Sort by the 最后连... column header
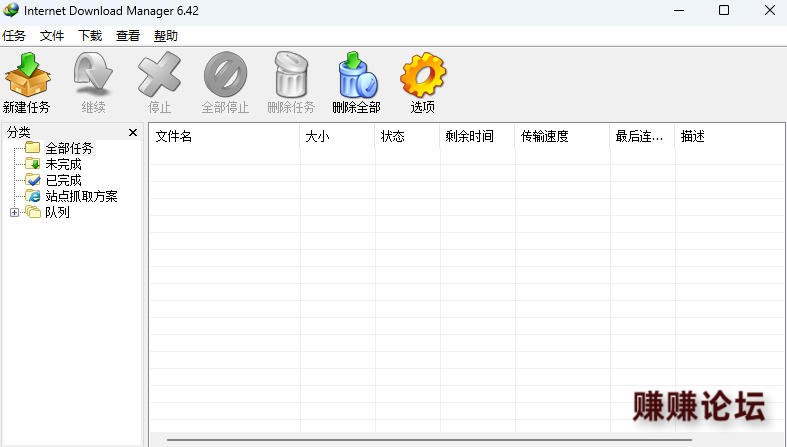Viewport: 787px width, 447px height. tap(642, 136)
